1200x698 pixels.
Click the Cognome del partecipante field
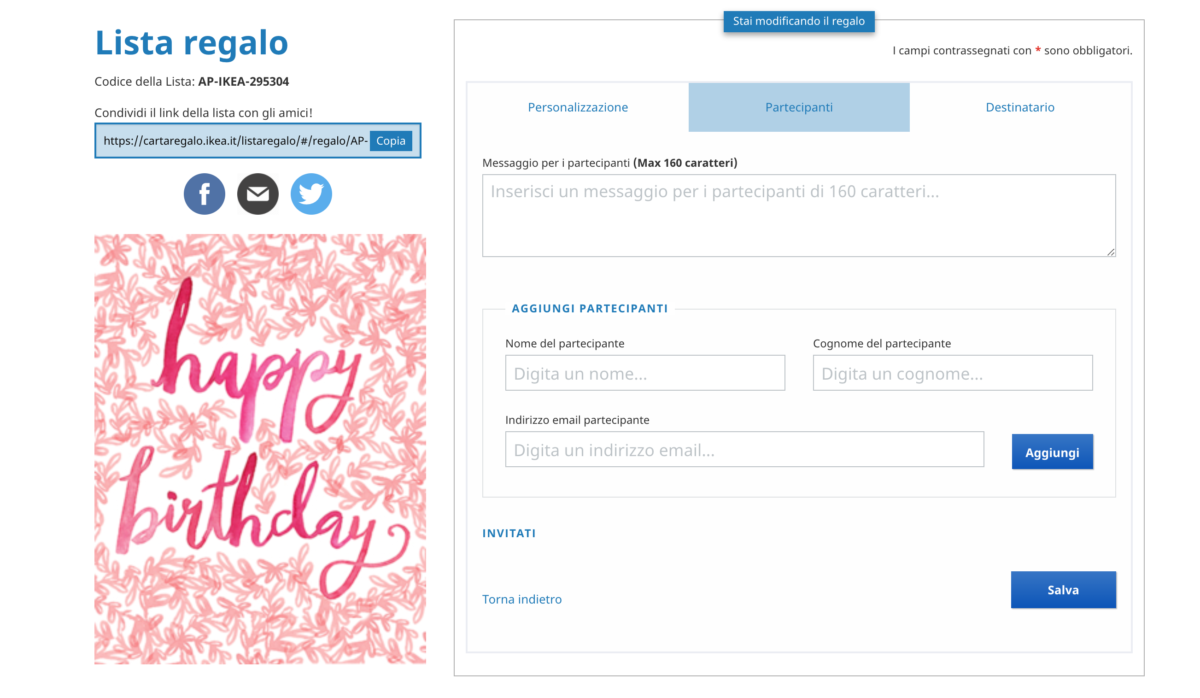(x=952, y=373)
